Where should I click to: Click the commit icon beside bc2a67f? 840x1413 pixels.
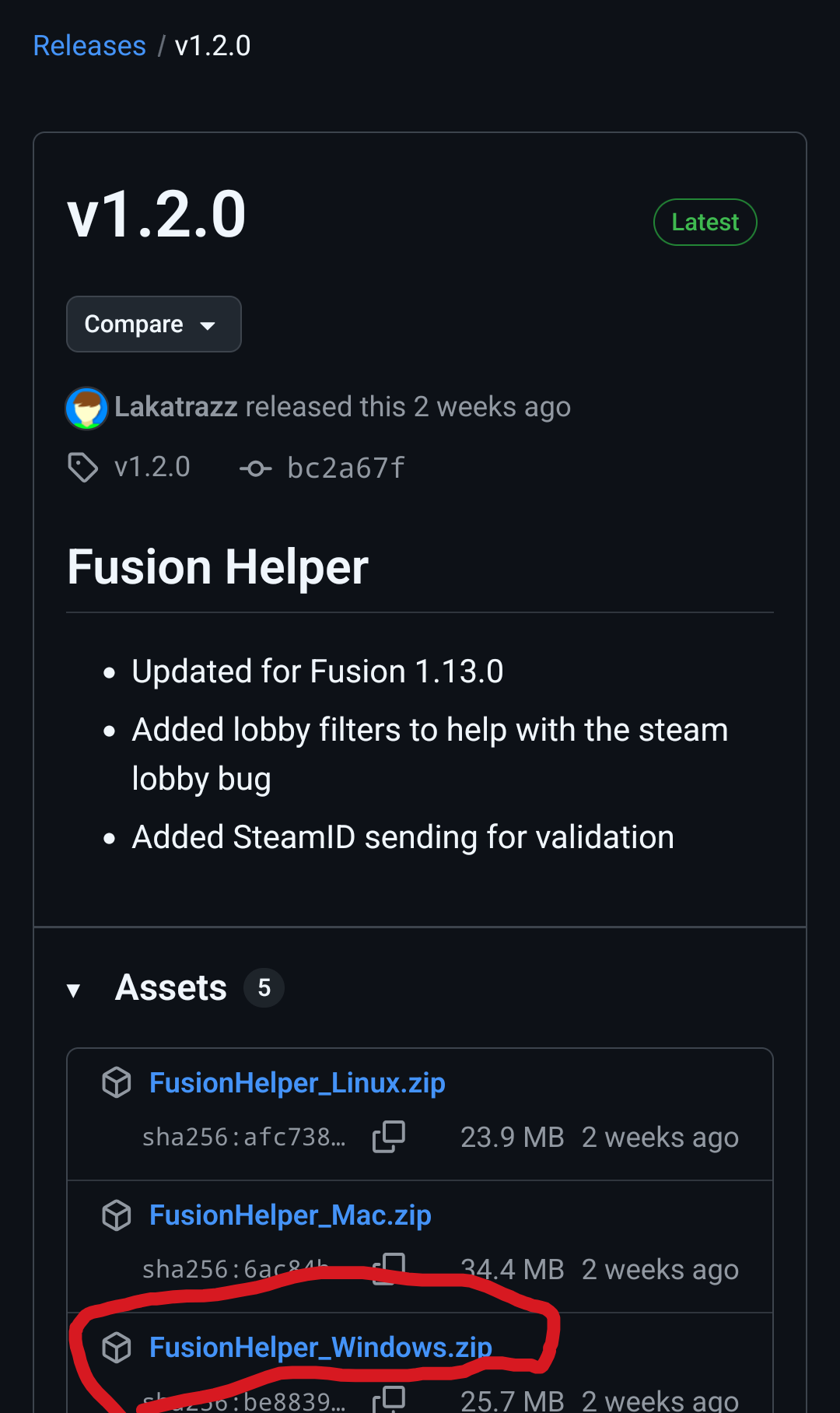[255, 468]
